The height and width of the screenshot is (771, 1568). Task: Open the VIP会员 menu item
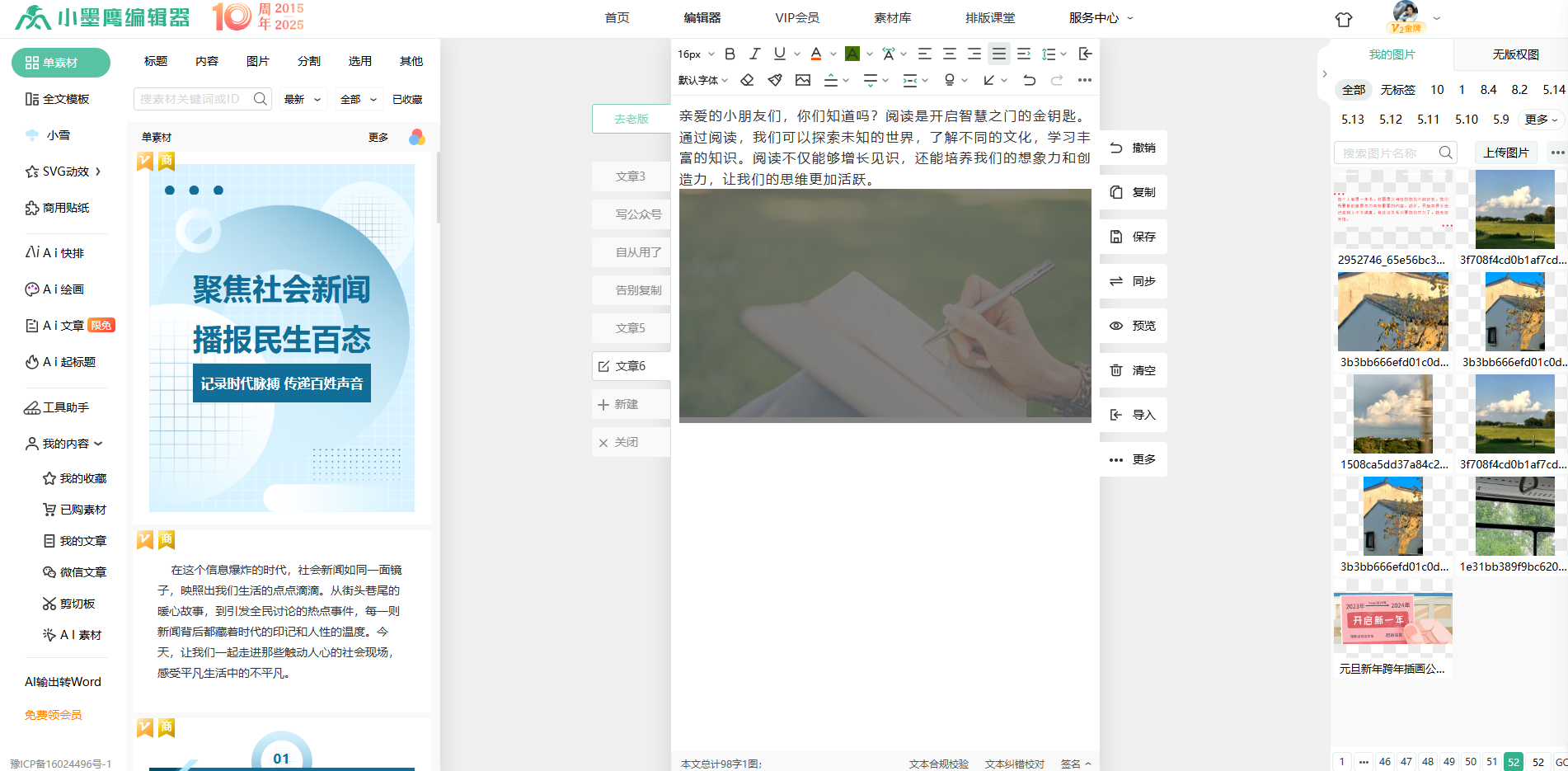point(796,17)
